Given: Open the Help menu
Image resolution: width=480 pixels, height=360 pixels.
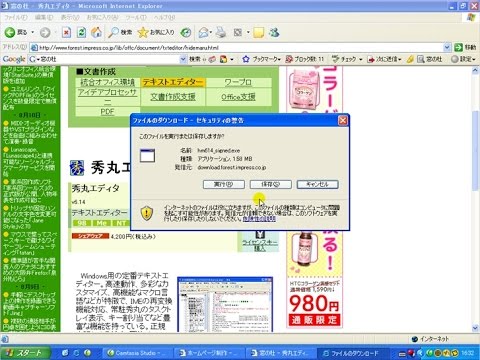Looking at the screenshot, I should pyautogui.click(x=164, y=17).
